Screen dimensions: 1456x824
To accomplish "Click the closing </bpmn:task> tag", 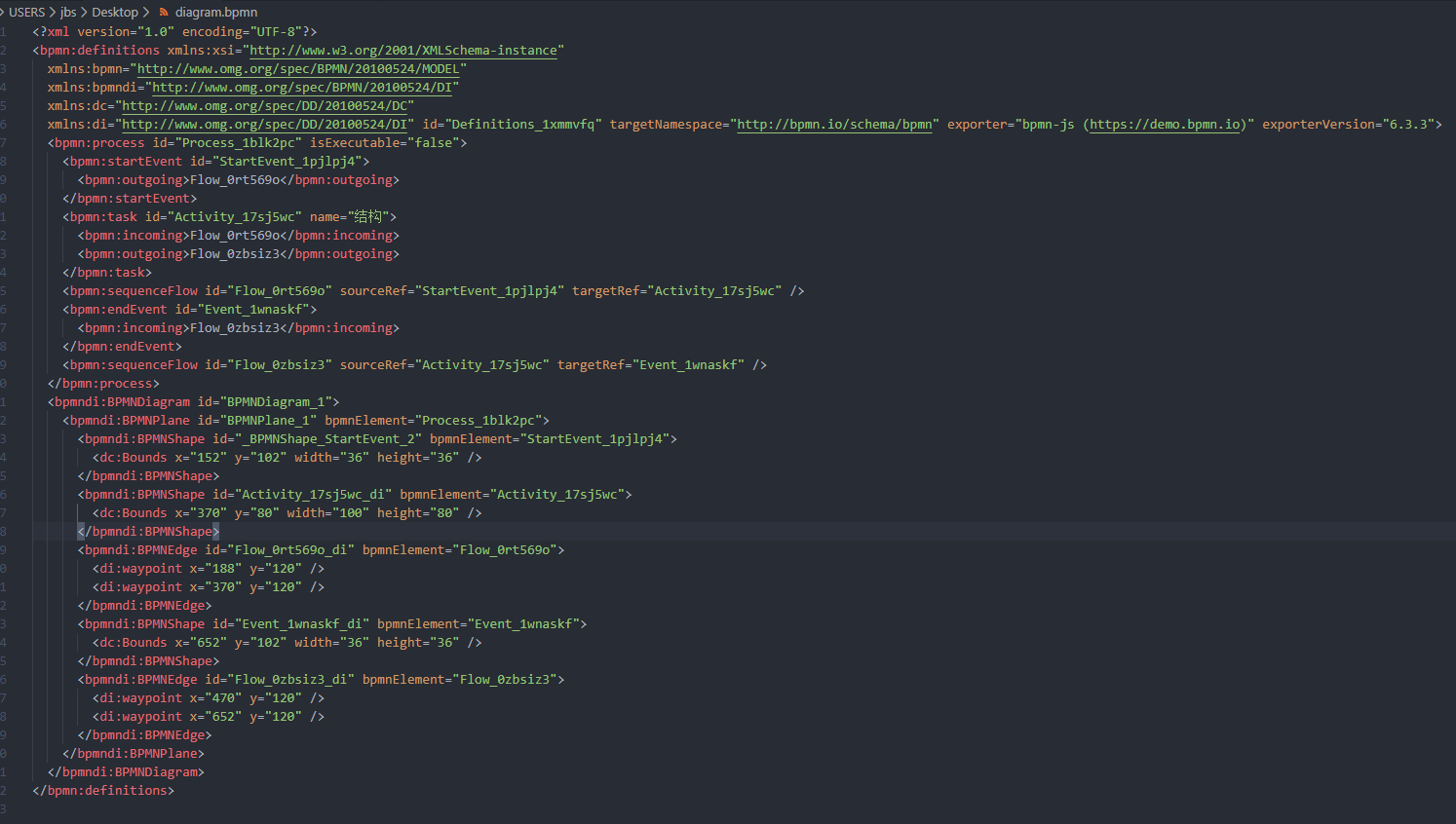I will (107, 273).
